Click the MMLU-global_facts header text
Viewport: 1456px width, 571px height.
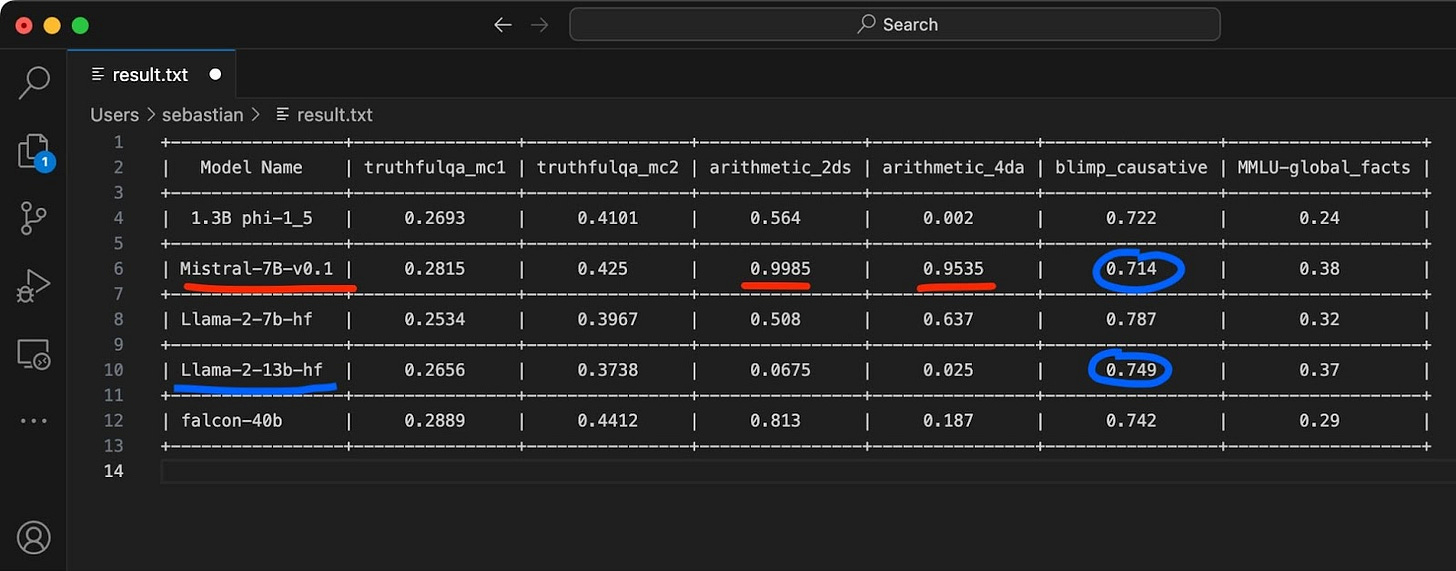(1324, 167)
